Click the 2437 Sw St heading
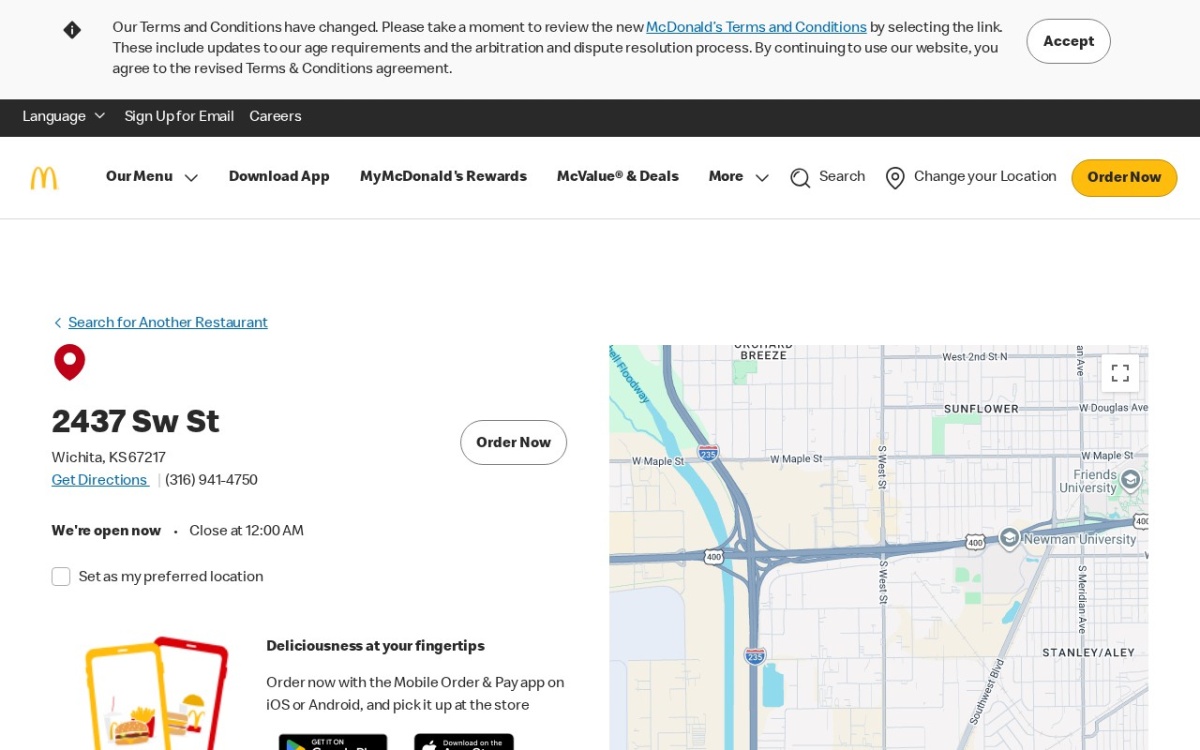The image size is (1200, 750). (x=135, y=422)
